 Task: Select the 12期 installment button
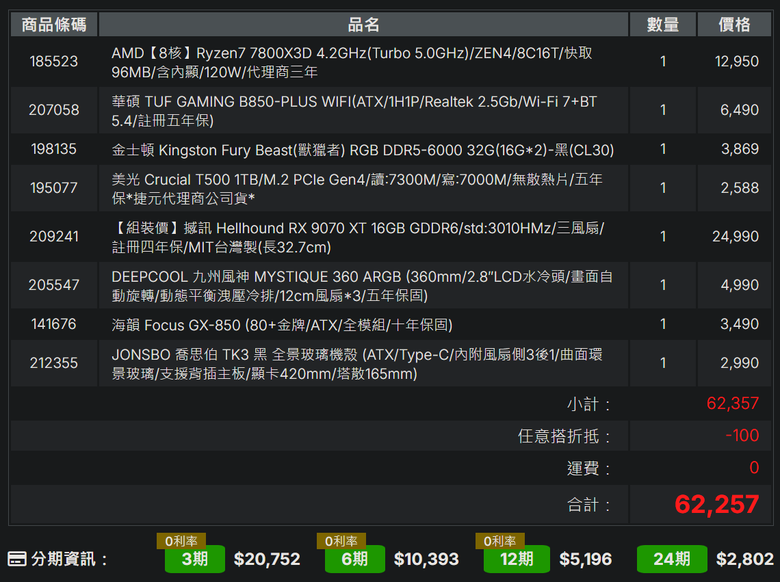coord(517,559)
